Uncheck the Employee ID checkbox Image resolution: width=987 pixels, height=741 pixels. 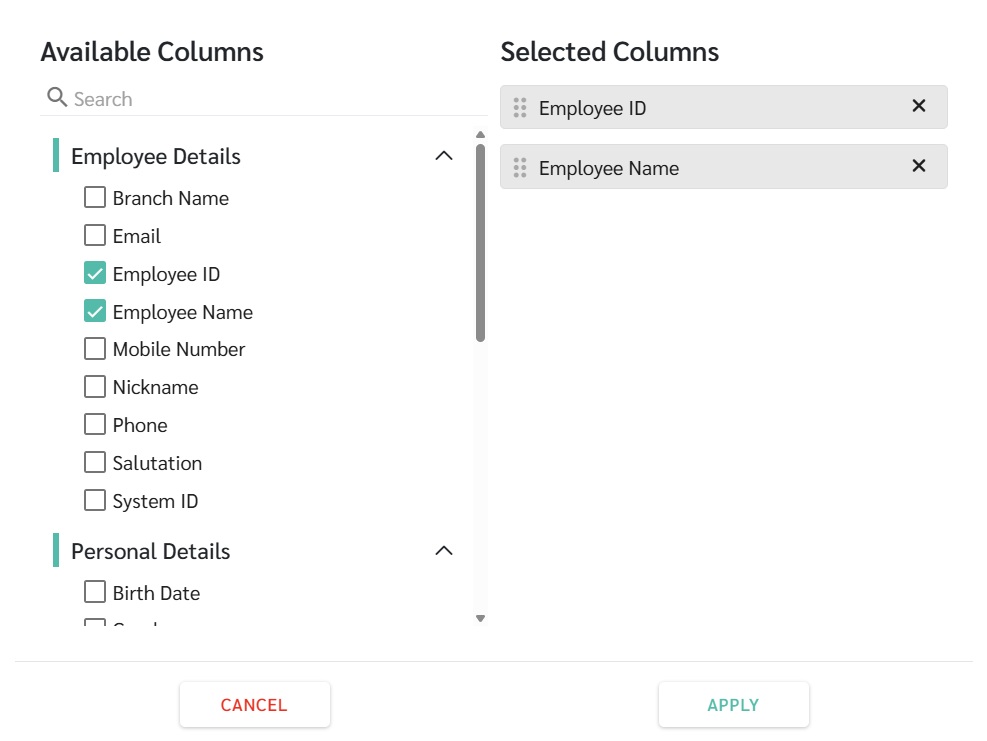(95, 274)
